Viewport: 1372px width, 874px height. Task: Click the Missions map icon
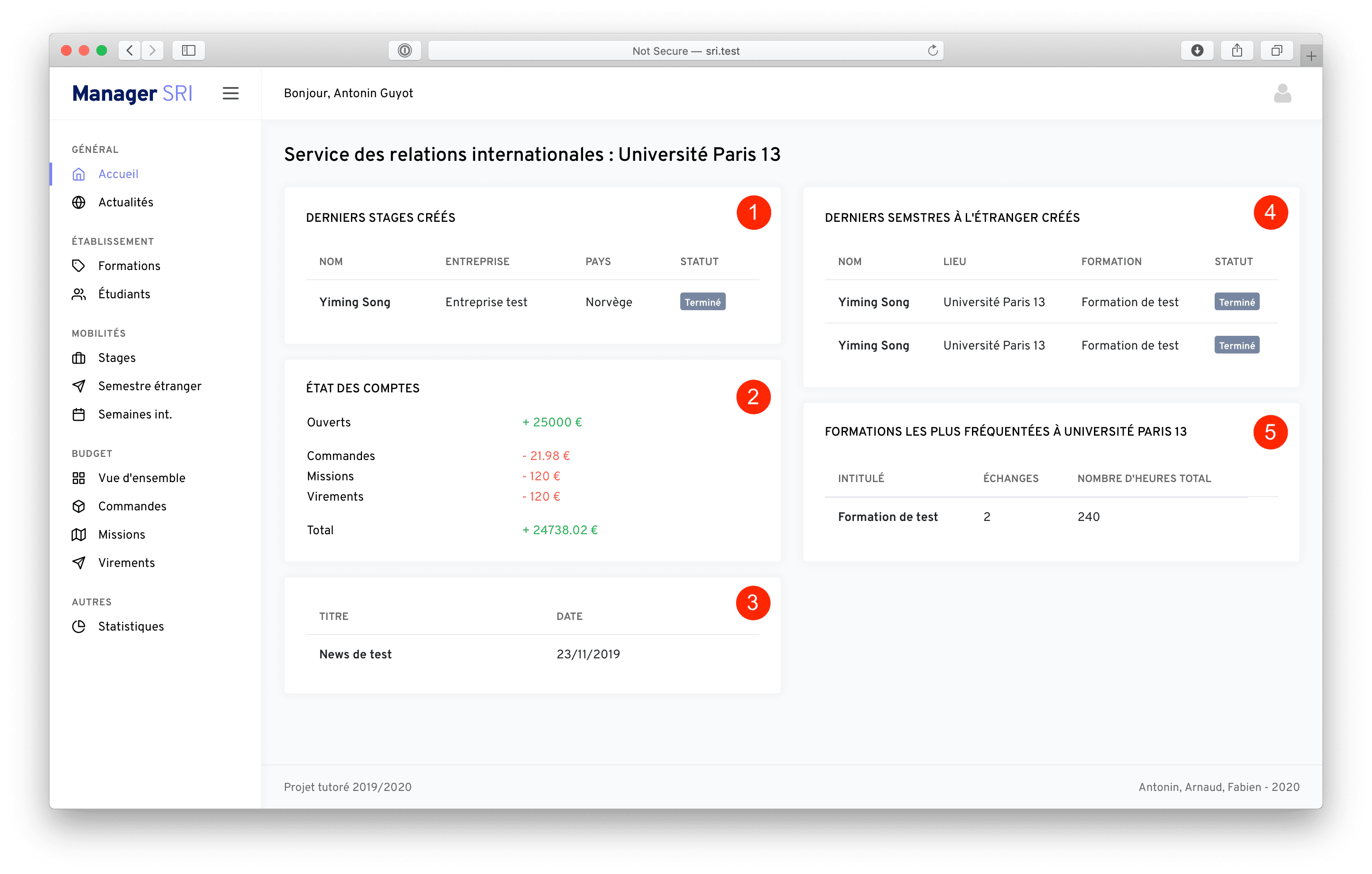tap(79, 534)
